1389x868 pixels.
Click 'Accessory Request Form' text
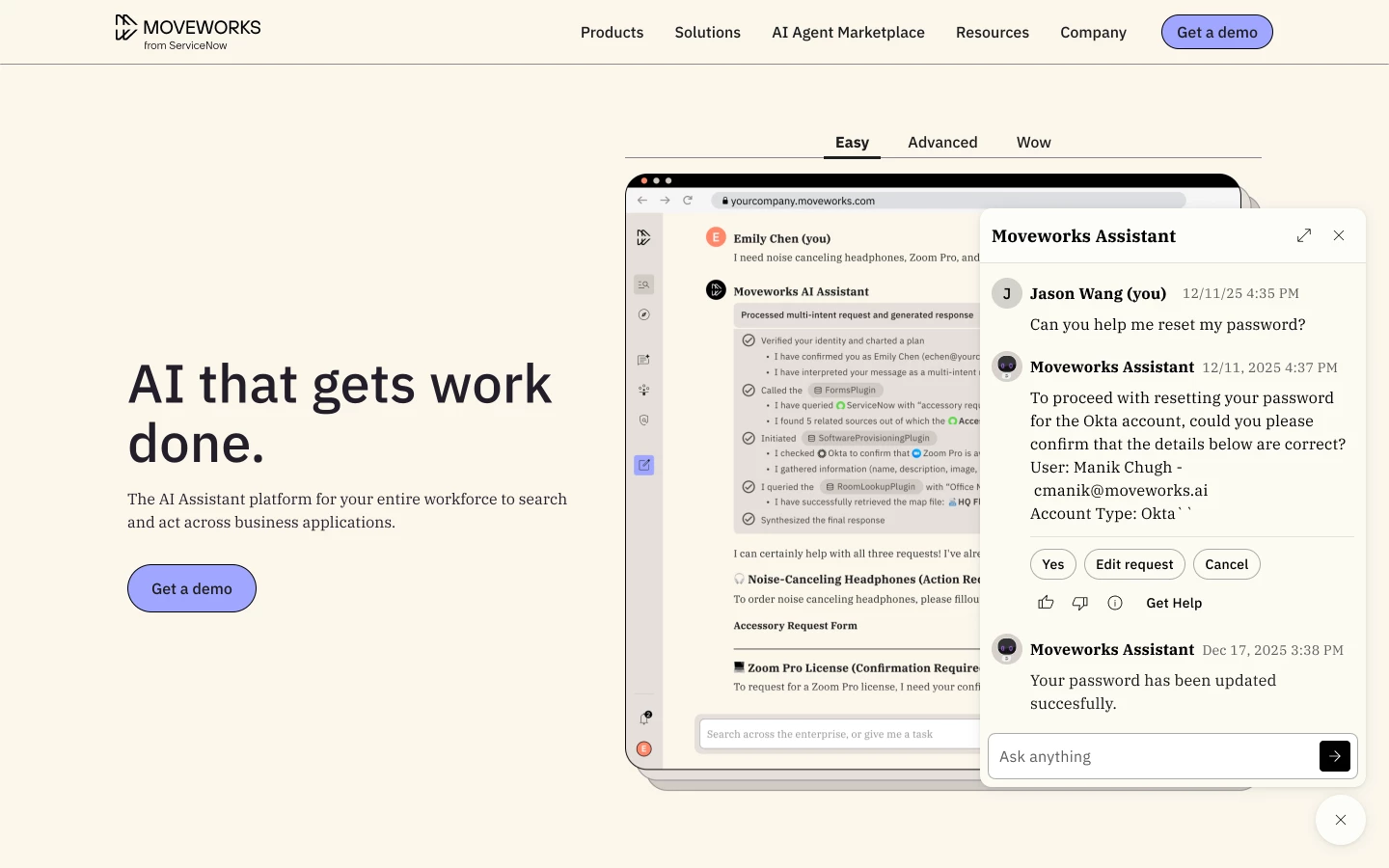(x=795, y=626)
